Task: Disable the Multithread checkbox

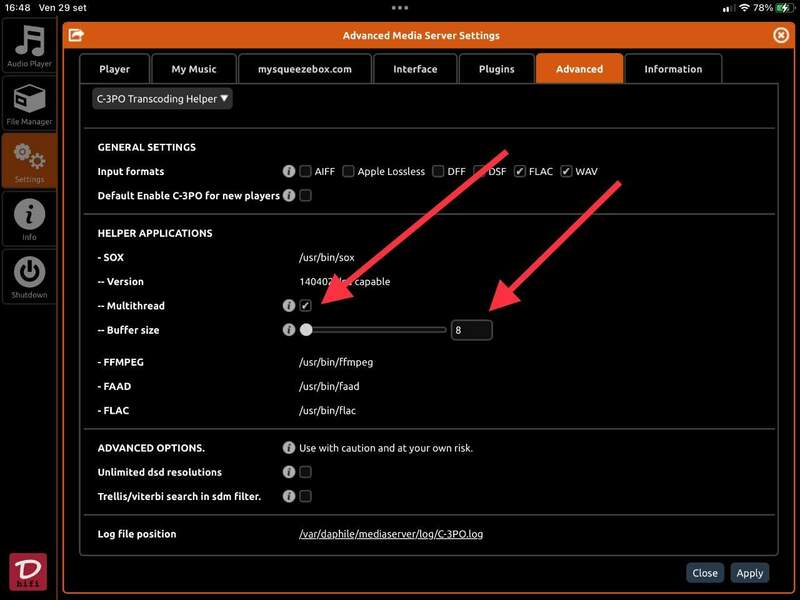Action: 306,306
